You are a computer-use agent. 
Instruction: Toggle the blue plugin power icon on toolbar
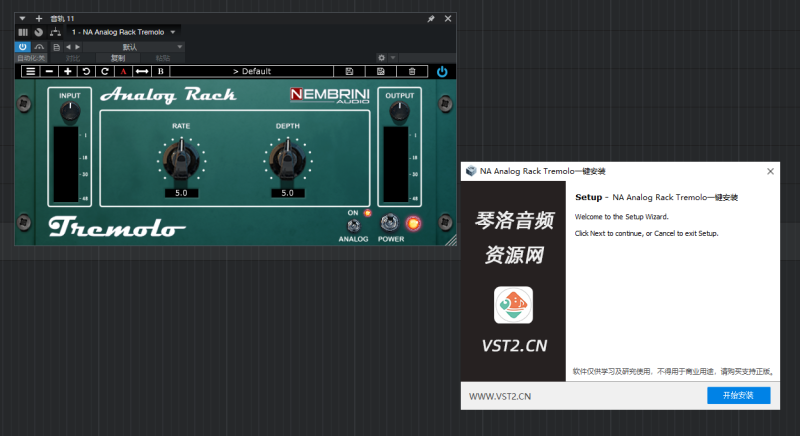(x=442, y=71)
